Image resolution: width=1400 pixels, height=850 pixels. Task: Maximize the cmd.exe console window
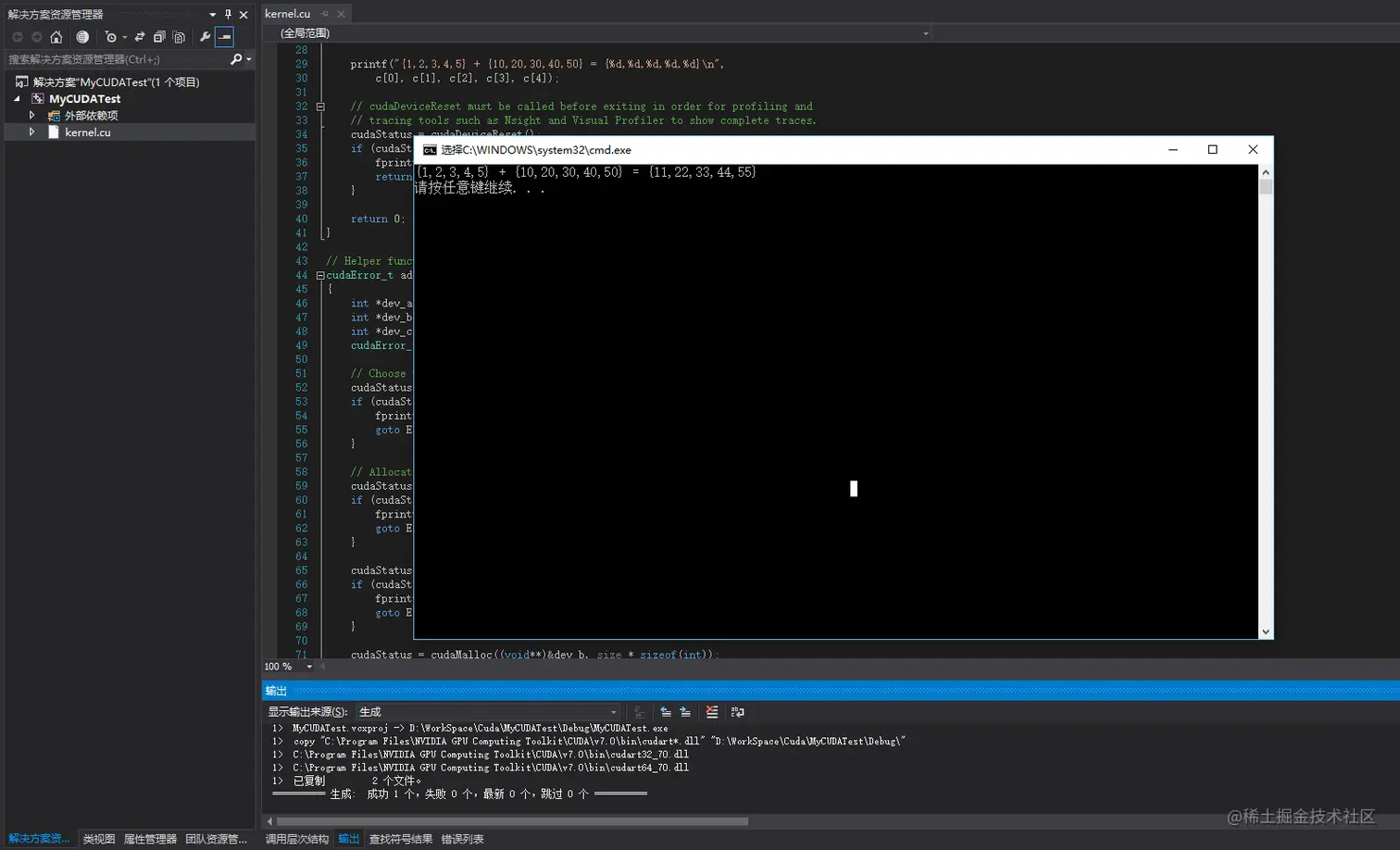tap(1213, 150)
